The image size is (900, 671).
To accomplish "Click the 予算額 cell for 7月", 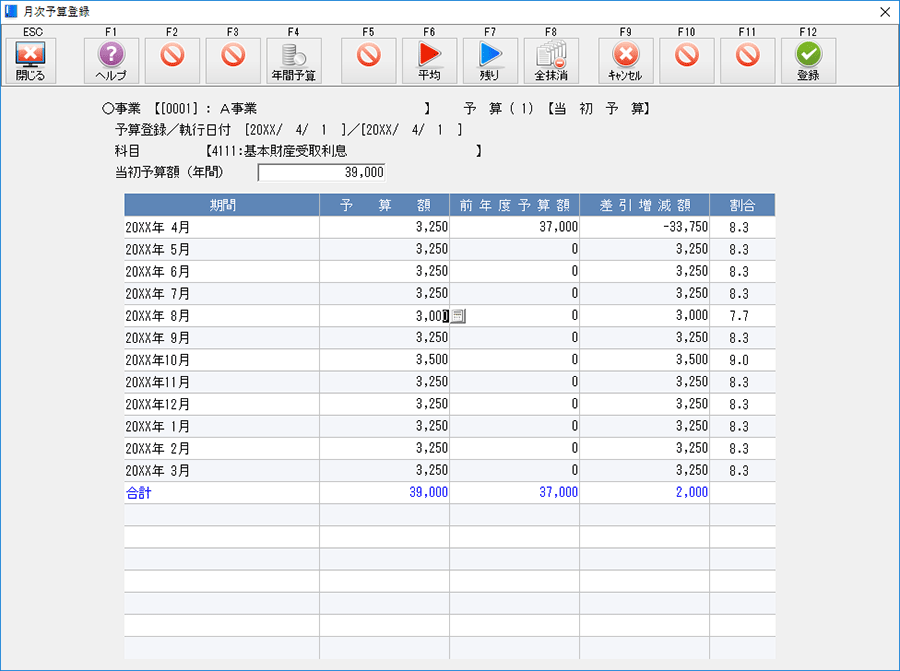I will 385,293.
